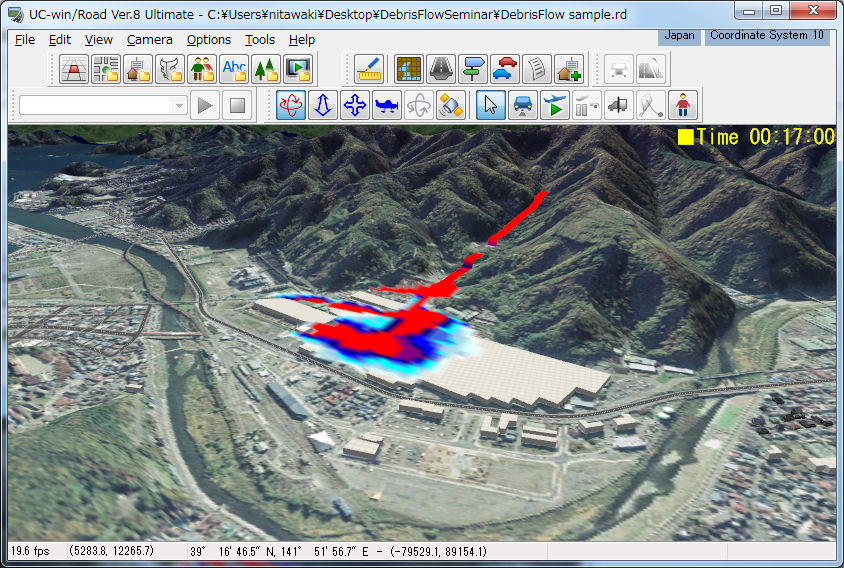Click the people characters library icon
This screenshot has width=844, height=568.
[202, 69]
